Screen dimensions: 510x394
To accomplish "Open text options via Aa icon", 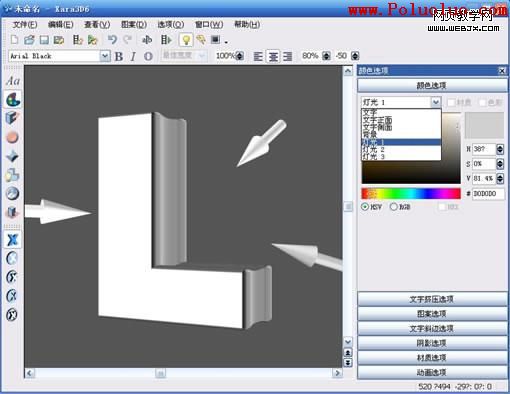I will pyautogui.click(x=13, y=81).
